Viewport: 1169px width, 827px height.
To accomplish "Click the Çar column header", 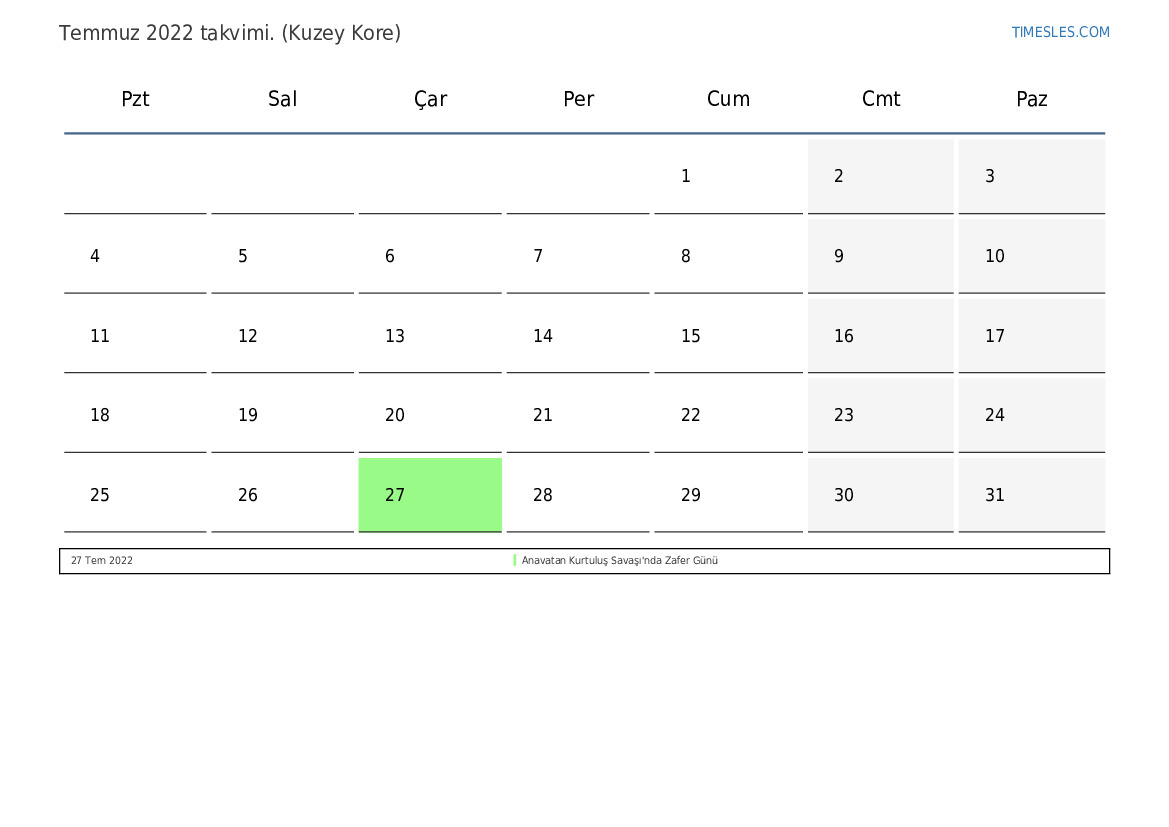I will [430, 99].
